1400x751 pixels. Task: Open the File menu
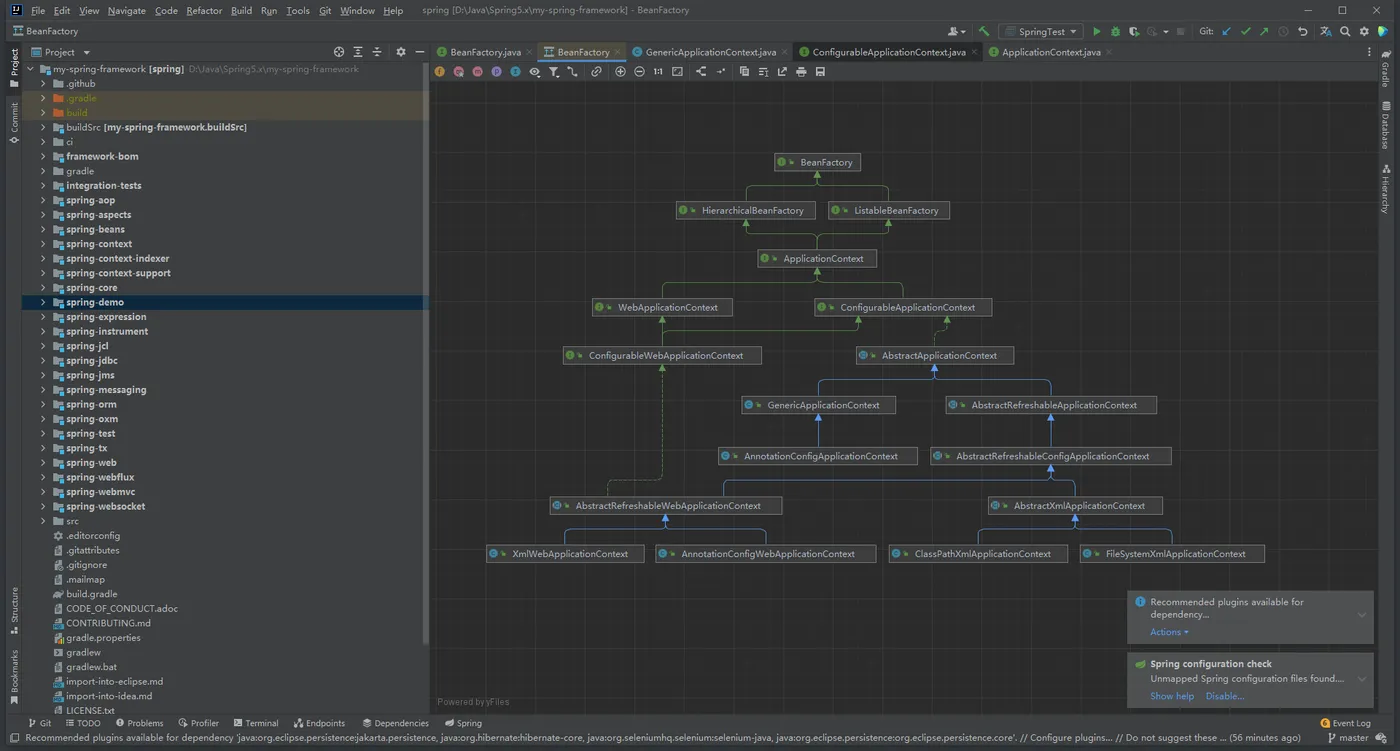click(x=38, y=10)
